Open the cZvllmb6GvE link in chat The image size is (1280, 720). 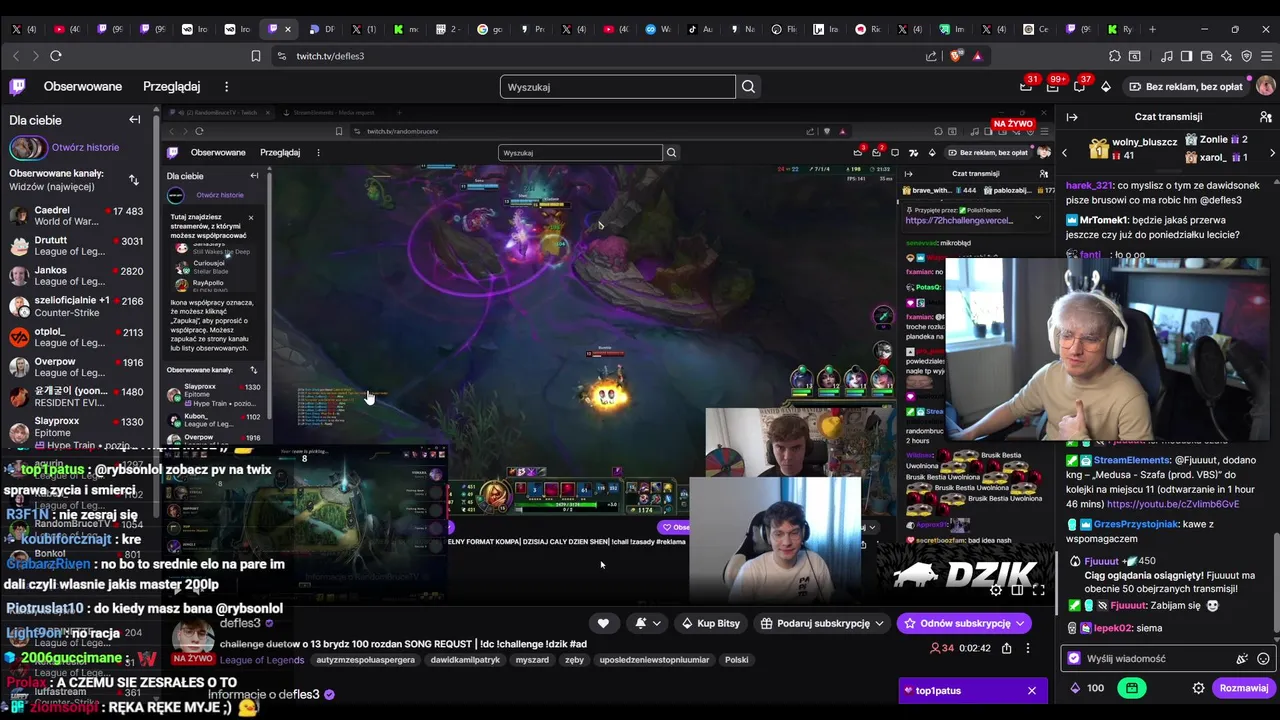click(x=1173, y=505)
